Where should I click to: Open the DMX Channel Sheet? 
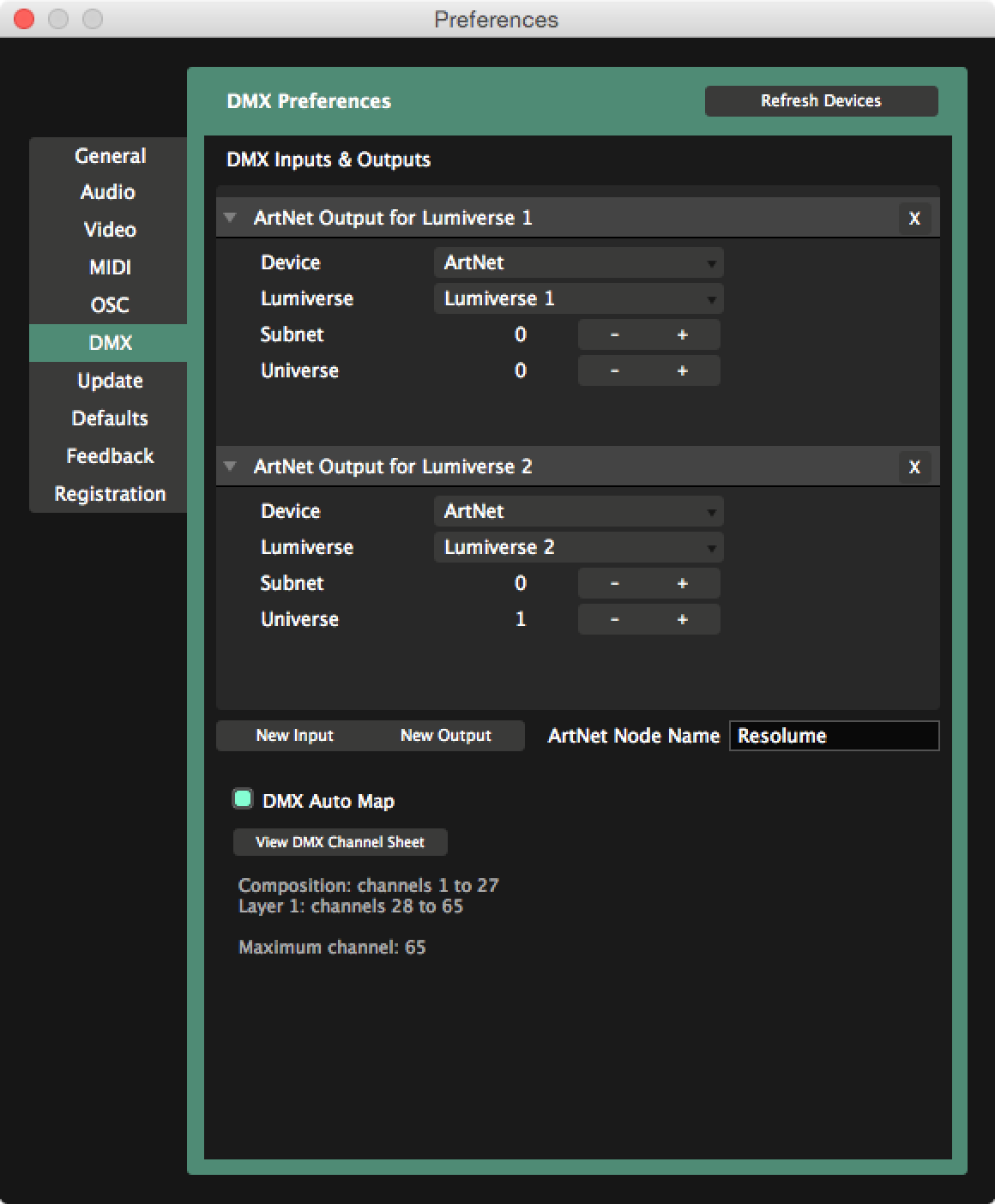[338, 841]
